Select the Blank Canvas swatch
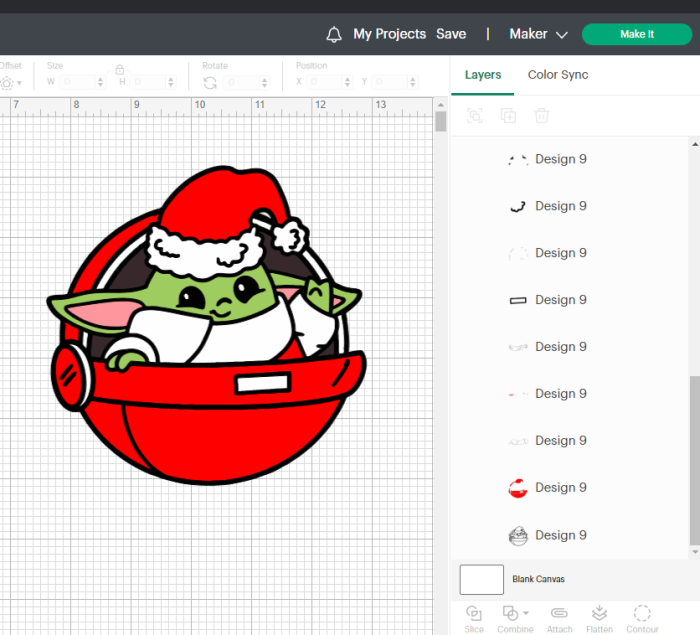Image resolution: width=700 pixels, height=635 pixels. [482, 579]
